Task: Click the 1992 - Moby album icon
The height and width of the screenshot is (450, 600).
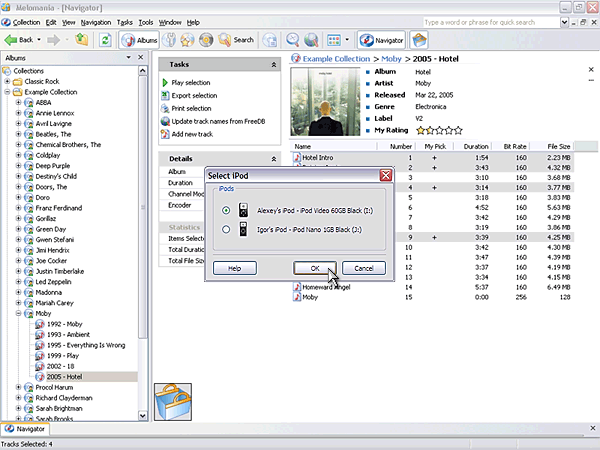Action: (x=39, y=324)
